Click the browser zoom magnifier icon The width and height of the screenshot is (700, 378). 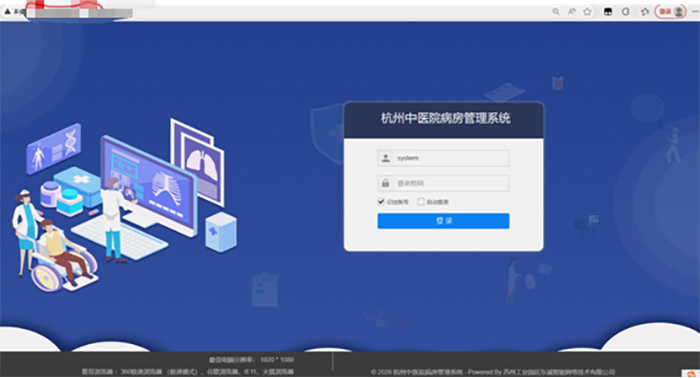pos(556,11)
